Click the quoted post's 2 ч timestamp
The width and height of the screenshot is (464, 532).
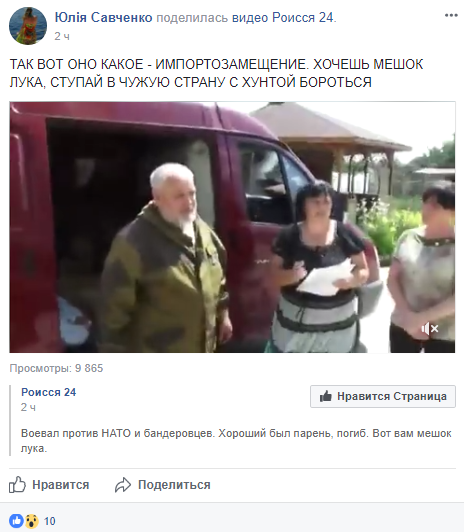point(28,407)
